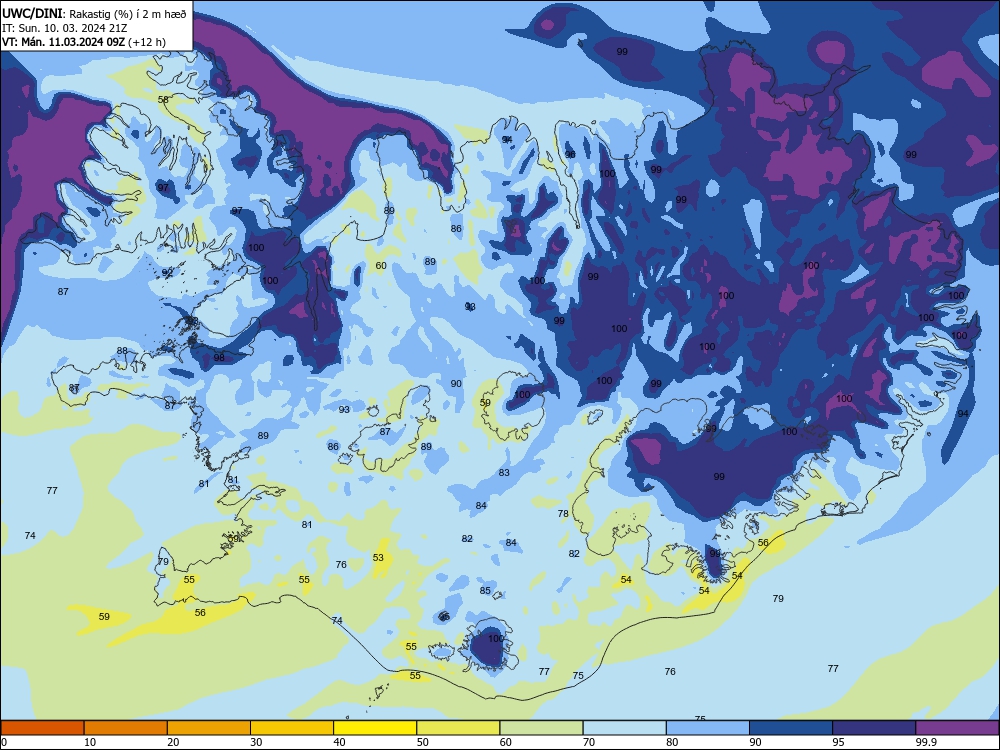Click the humidity value '92' on the map
This screenshot has width=1000, height=750.
click(x=167, y=272)
